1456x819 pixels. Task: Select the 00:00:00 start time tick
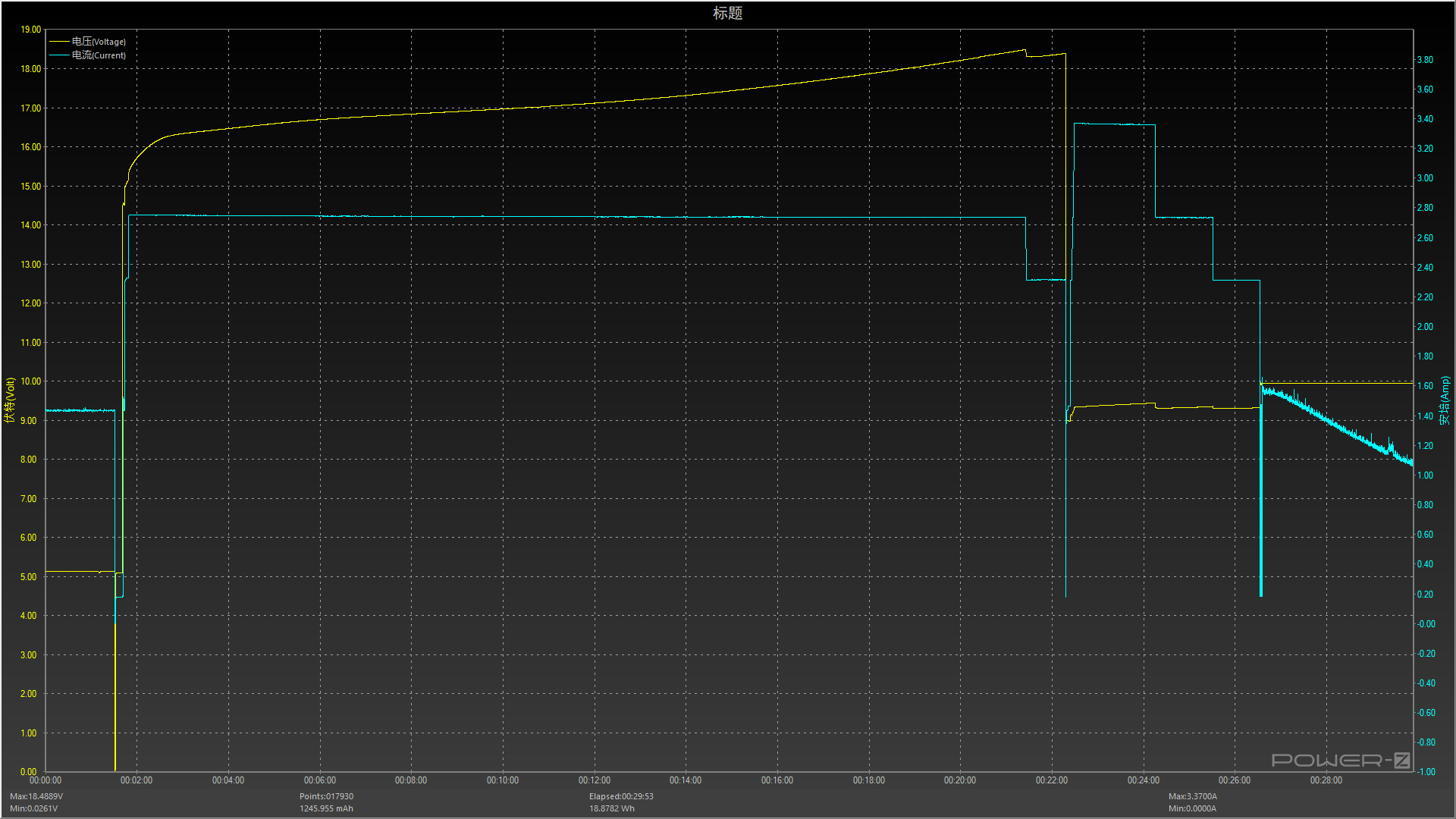45,780
